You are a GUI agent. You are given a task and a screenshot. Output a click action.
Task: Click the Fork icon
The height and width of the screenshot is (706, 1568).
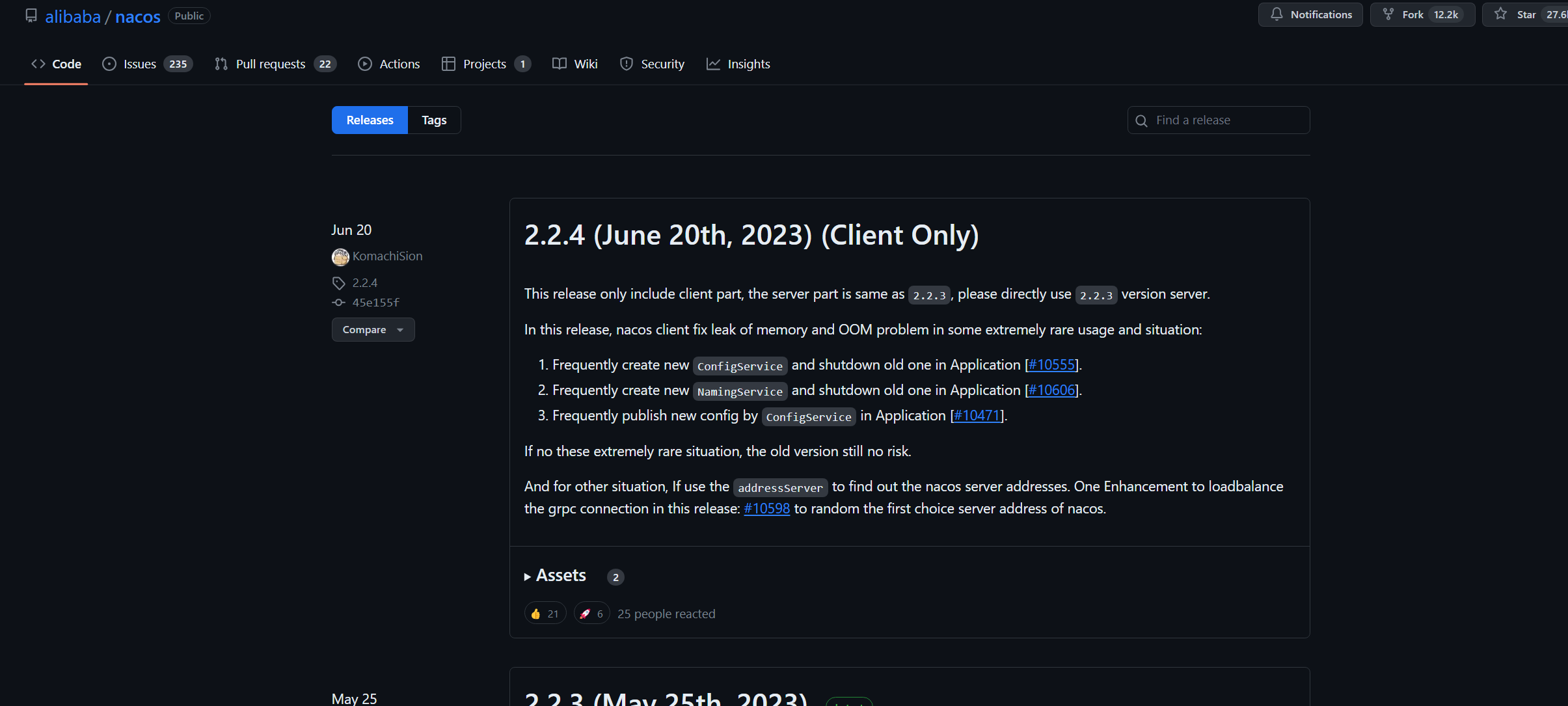coord(1388,14)
